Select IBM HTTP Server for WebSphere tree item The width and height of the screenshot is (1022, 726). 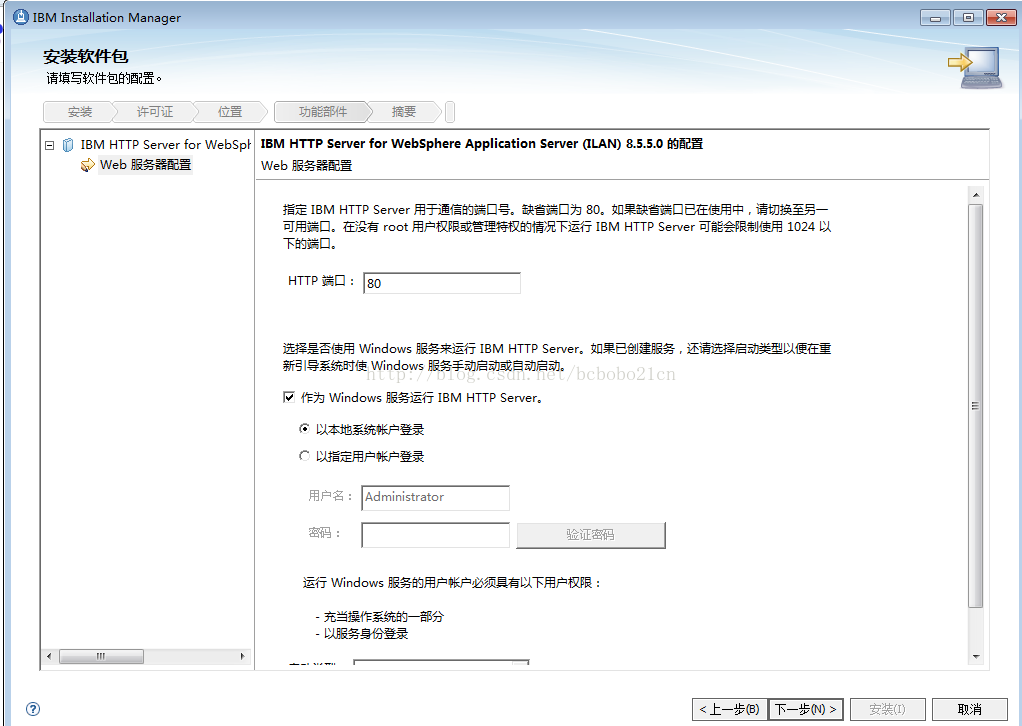pyautogui.click(x=165, y=145)
